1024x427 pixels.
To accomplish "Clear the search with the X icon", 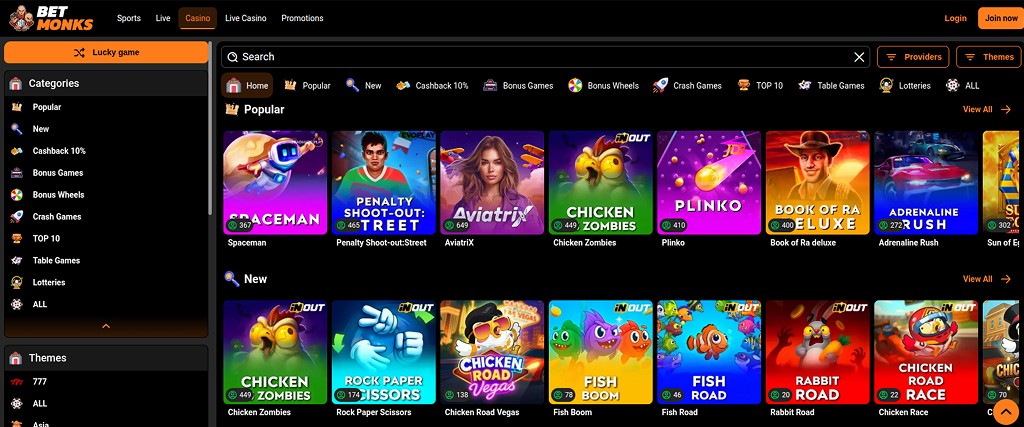I will [x=859, y=57].
